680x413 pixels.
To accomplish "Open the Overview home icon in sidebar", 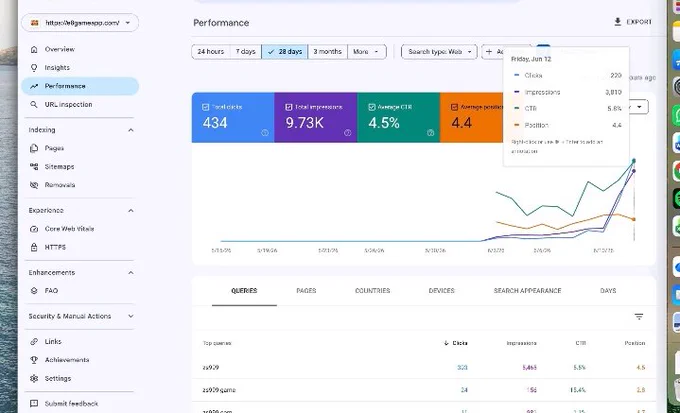I will point(34,49).
